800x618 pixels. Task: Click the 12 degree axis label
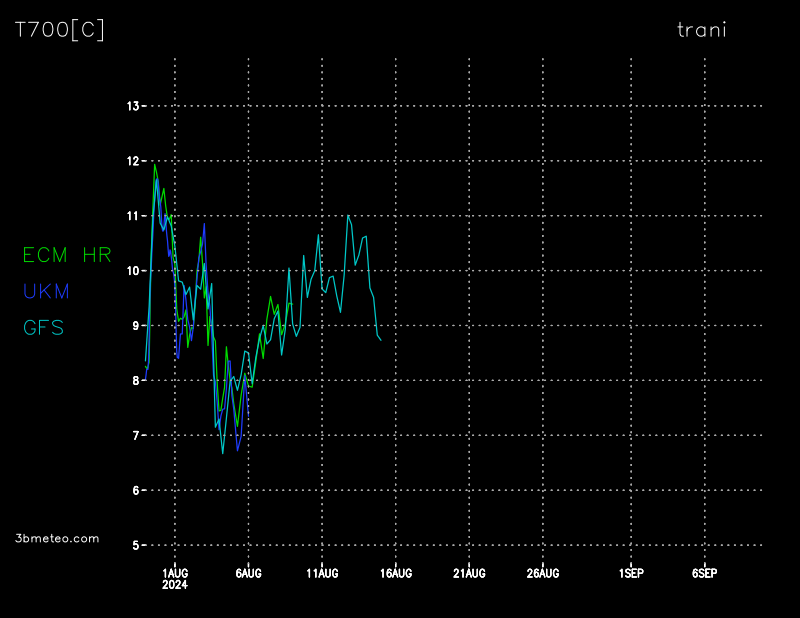(132, 161)
